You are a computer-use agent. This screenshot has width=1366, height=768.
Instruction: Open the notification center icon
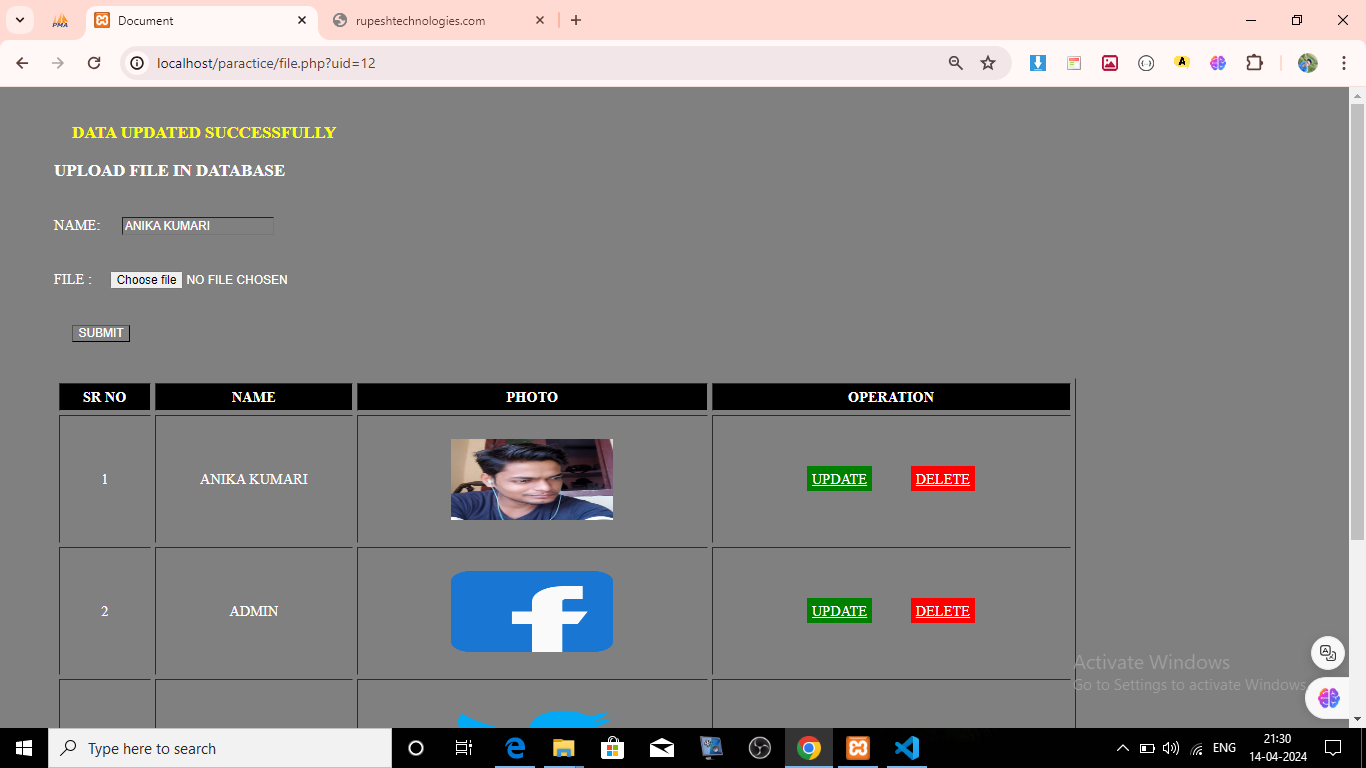click(1332, 748)
